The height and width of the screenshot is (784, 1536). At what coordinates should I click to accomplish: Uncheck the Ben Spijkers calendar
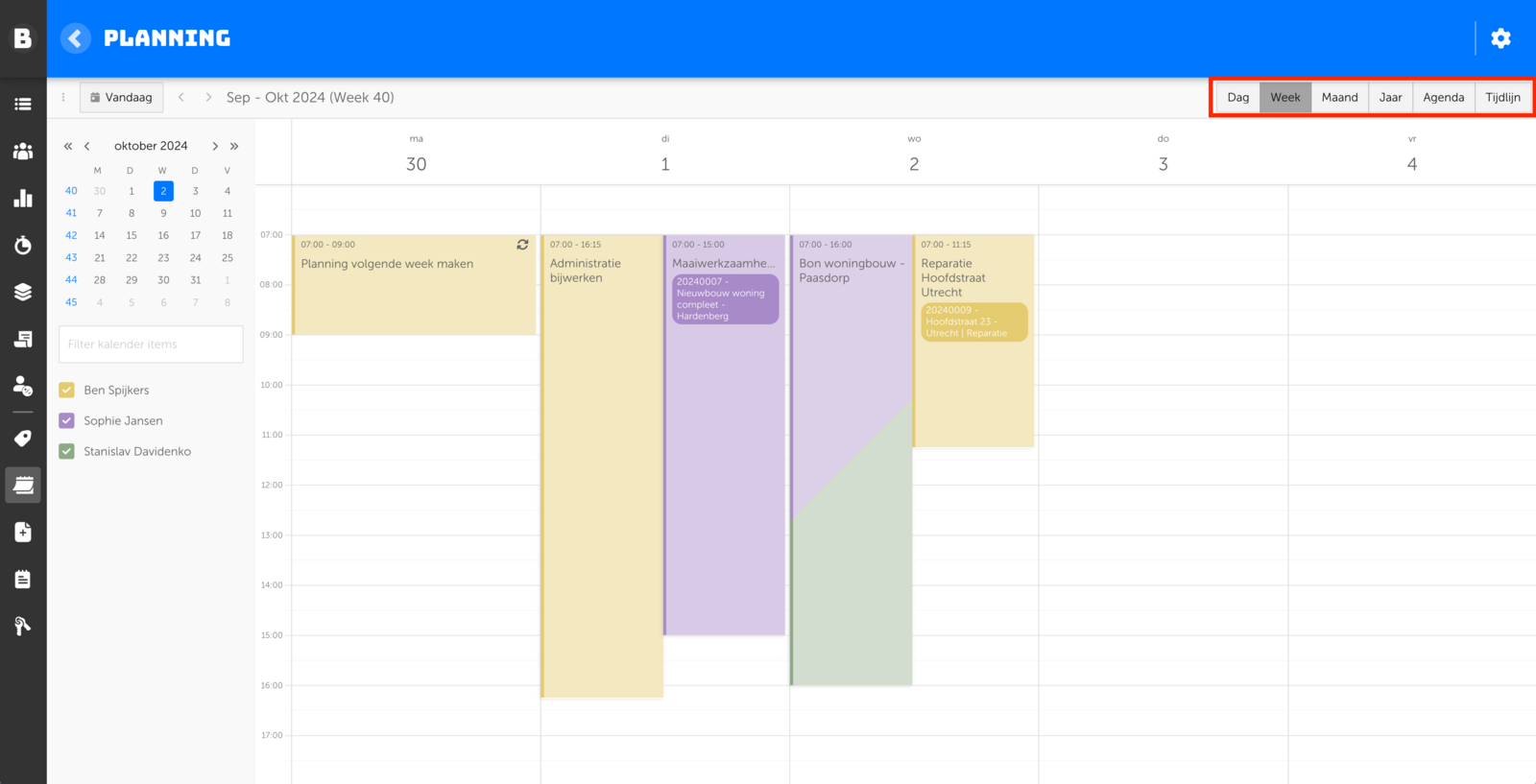tap(67, 390)
